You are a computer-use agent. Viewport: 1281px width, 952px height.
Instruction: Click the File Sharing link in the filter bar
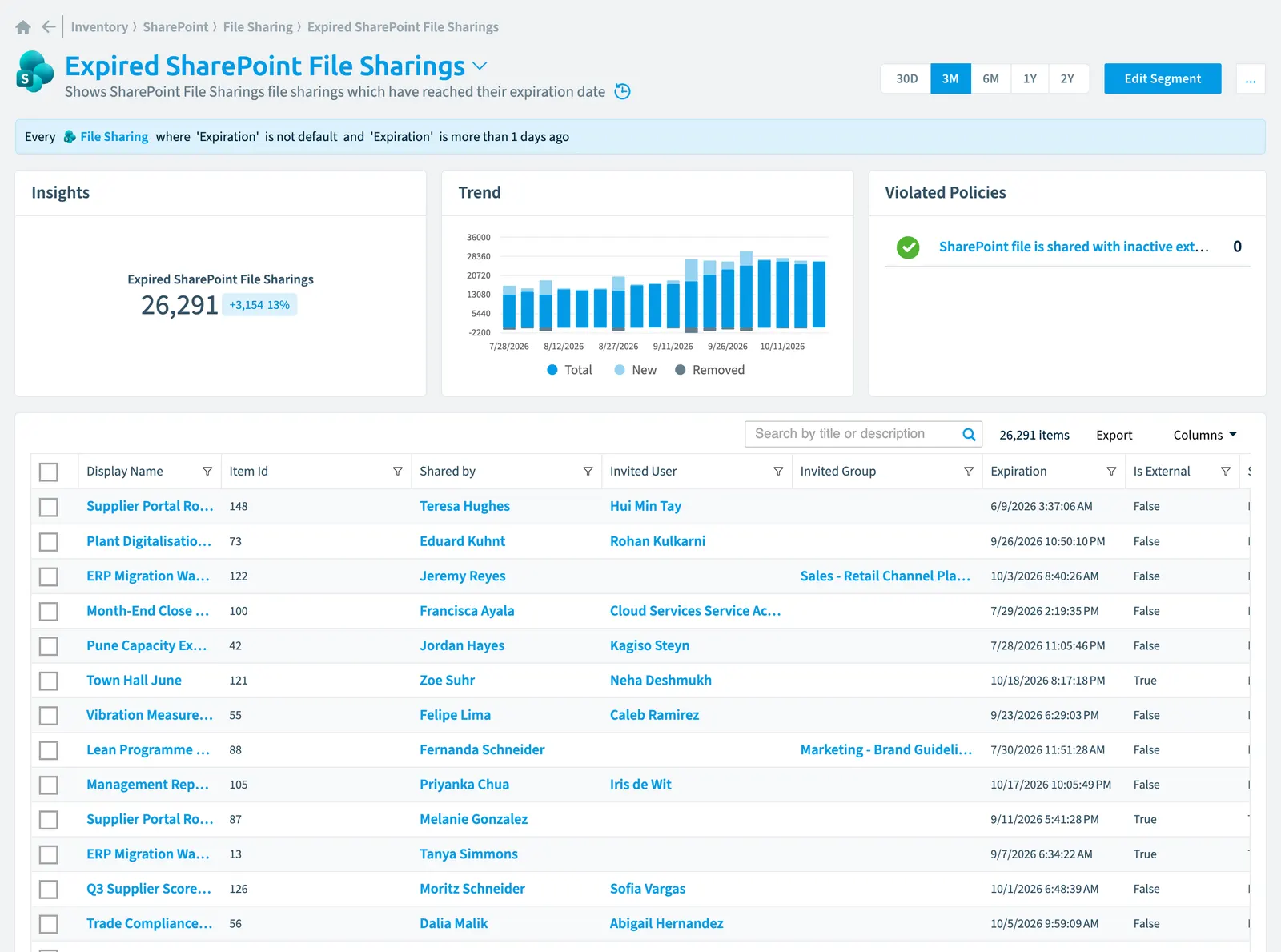click(114, 137)
